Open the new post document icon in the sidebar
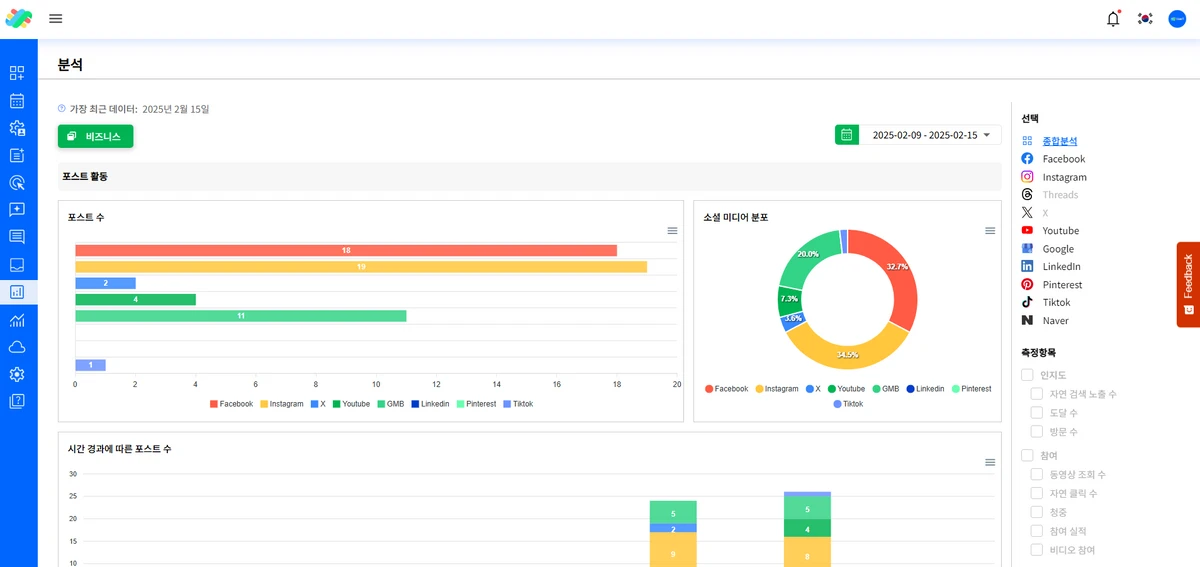Image resolution: width=1200 pixels, height=567 pixels. point(17,155)
